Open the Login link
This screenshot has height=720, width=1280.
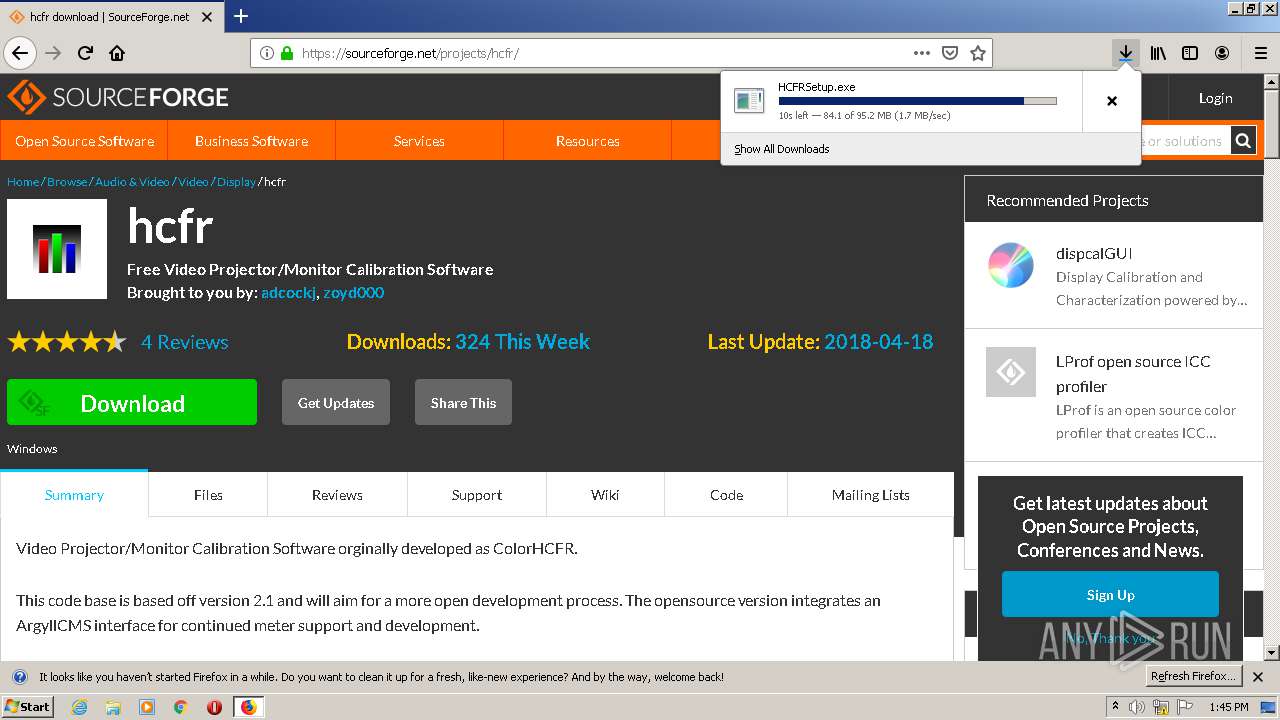click(x=1215, y=98)
